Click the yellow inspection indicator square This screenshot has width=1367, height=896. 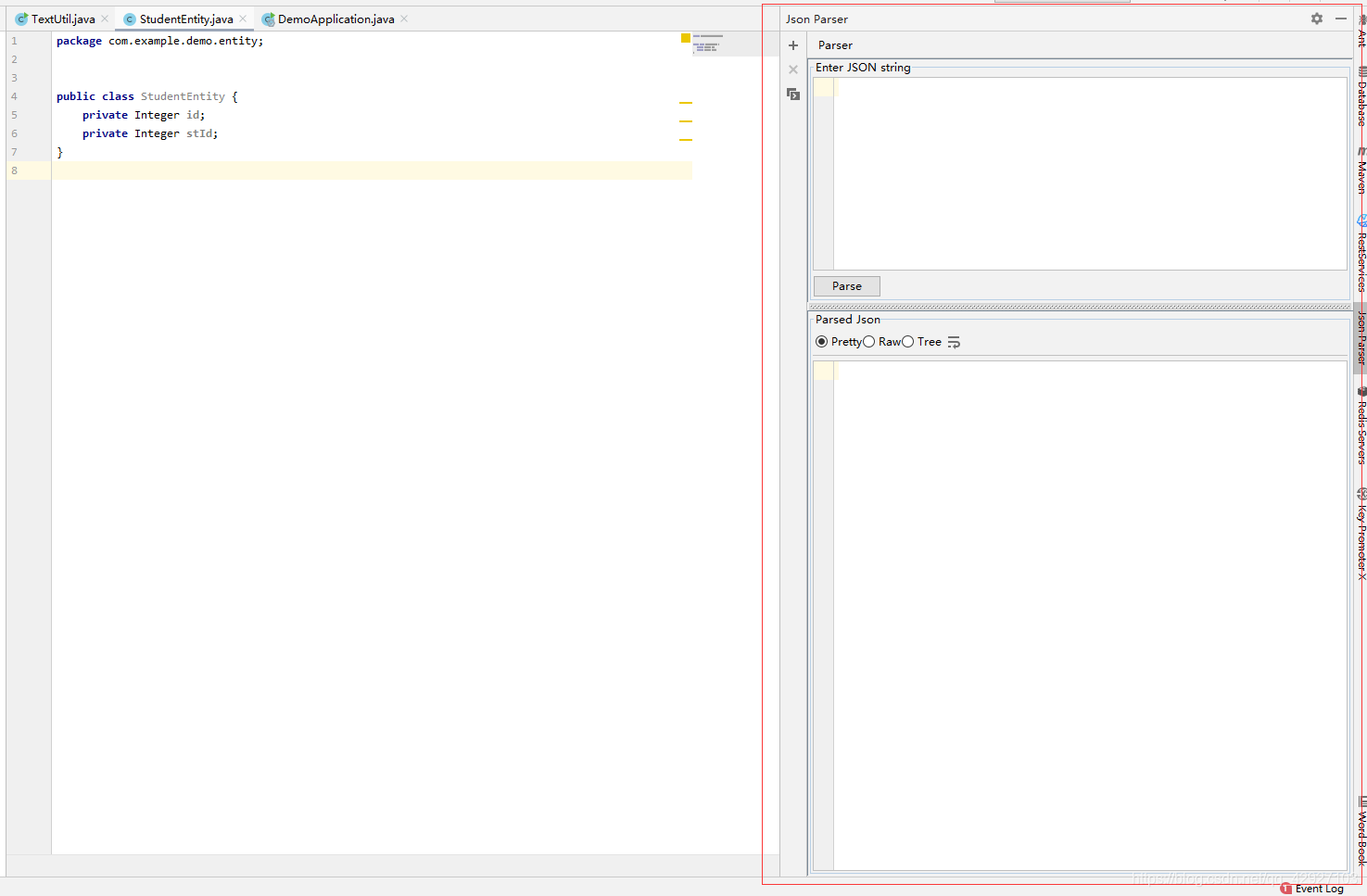686,38
